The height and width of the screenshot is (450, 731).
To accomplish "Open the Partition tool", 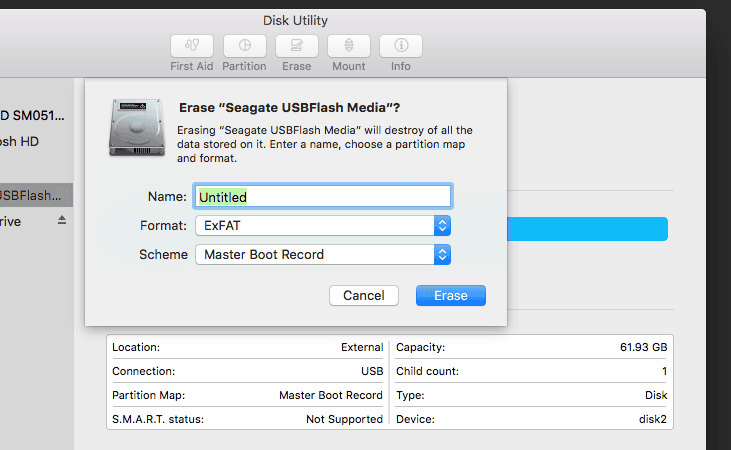I will 244,46.
